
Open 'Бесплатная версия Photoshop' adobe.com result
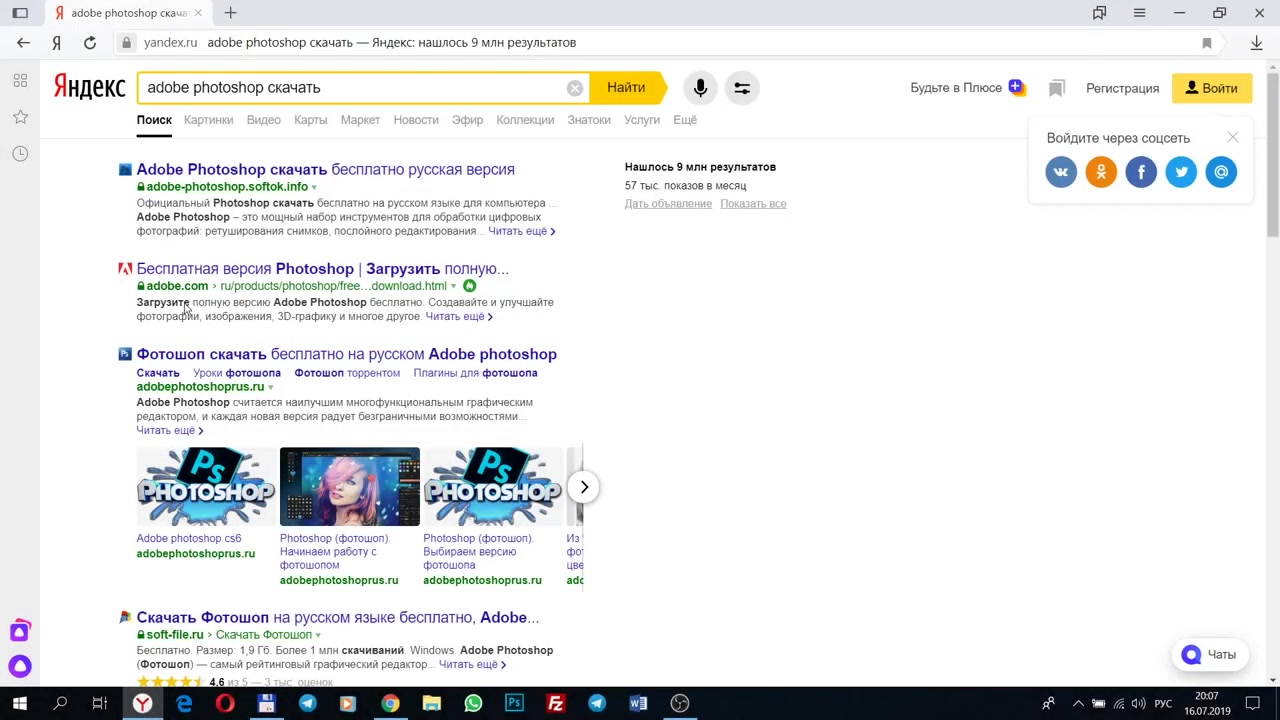(323, 269)
